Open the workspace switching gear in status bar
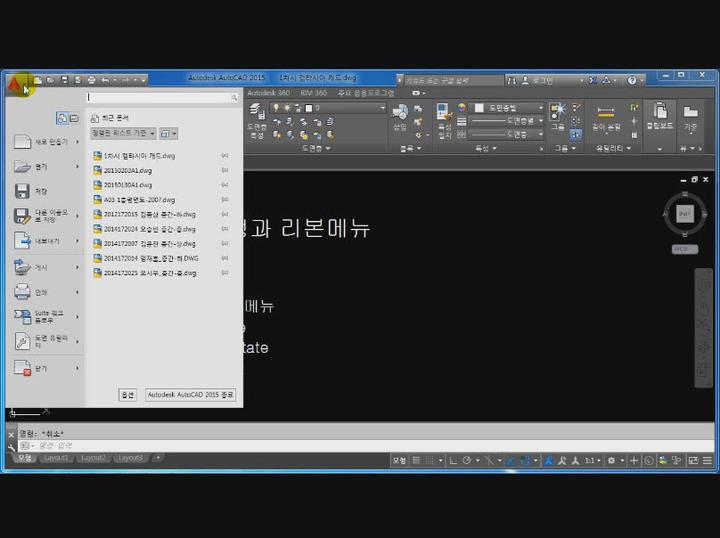 (611, 460)
